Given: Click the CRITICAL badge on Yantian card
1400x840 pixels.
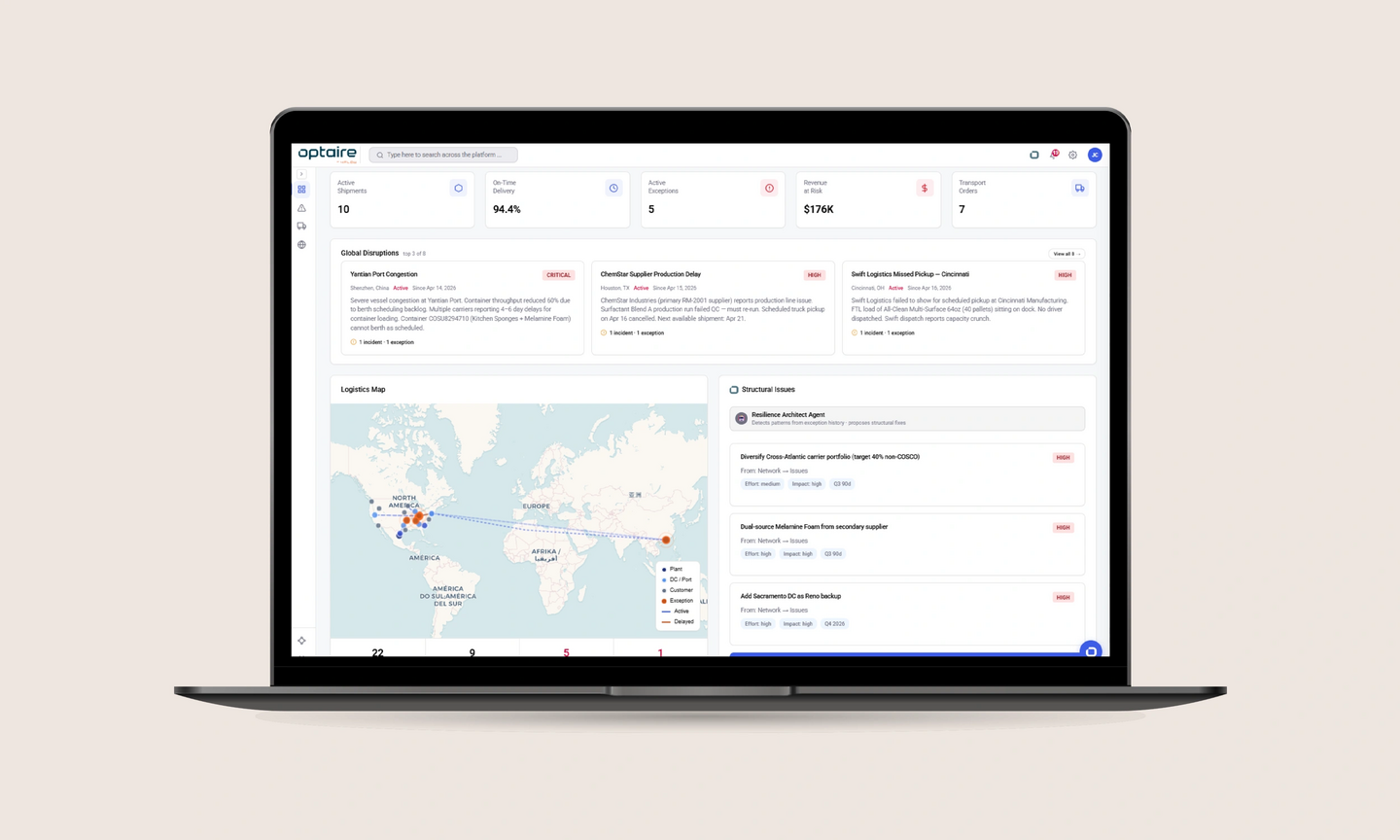Looking at the screenshot, I should 559,275.
